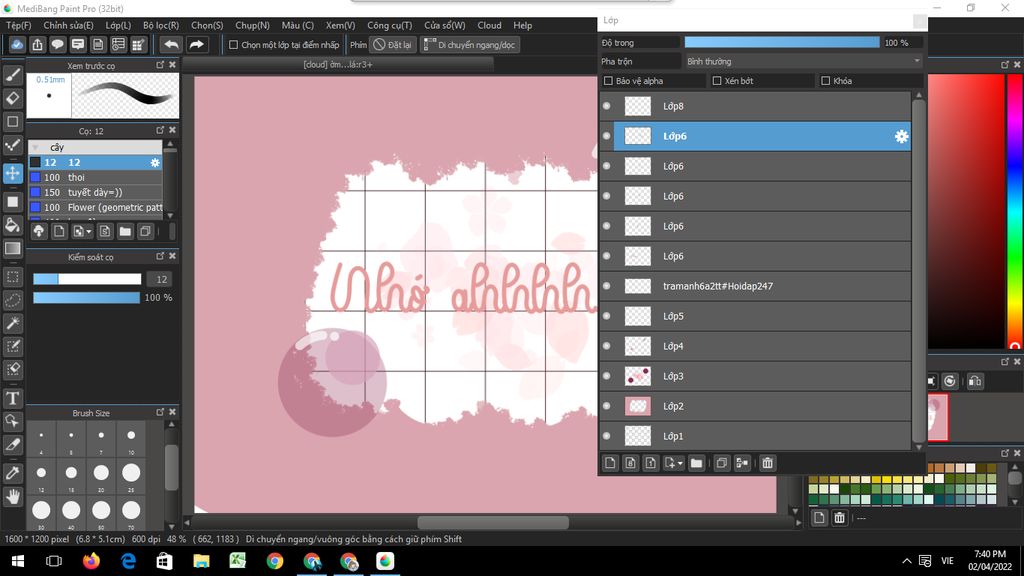Select the Brush tool in left toolbar

point(12,75)
